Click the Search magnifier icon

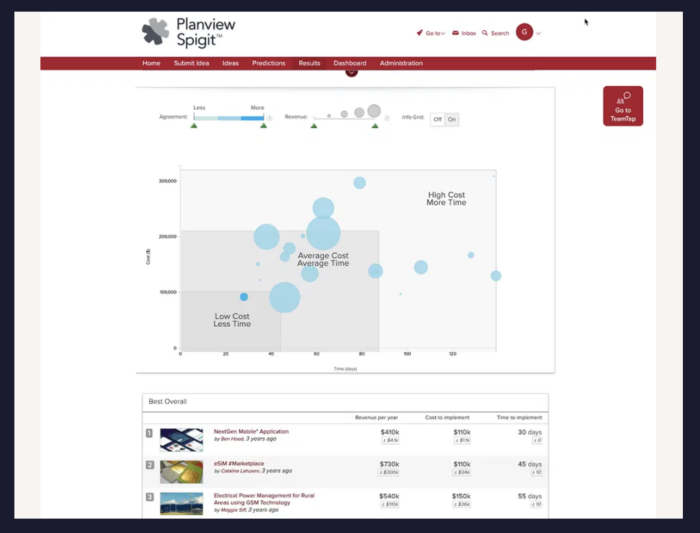point(485,33)
